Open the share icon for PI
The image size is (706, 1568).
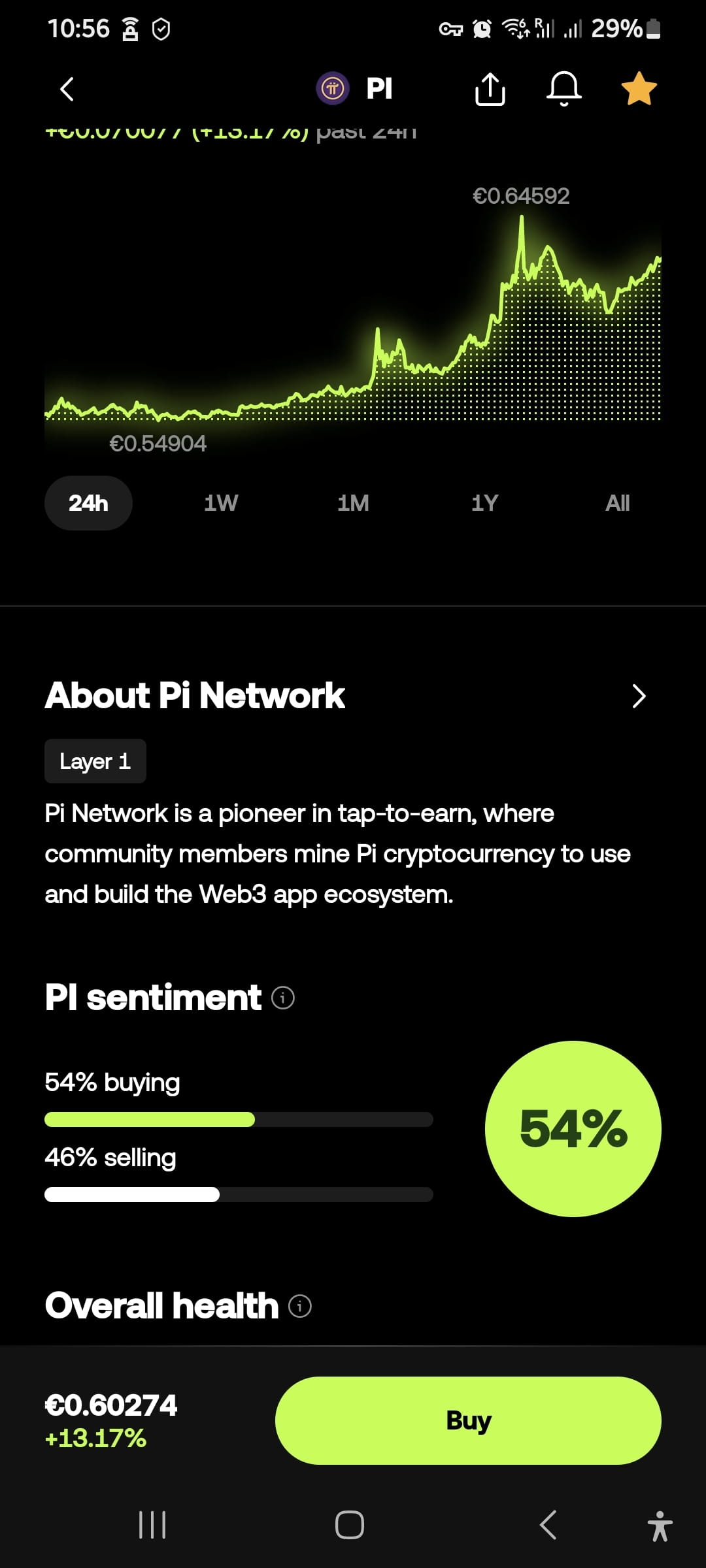click(490, 88)
